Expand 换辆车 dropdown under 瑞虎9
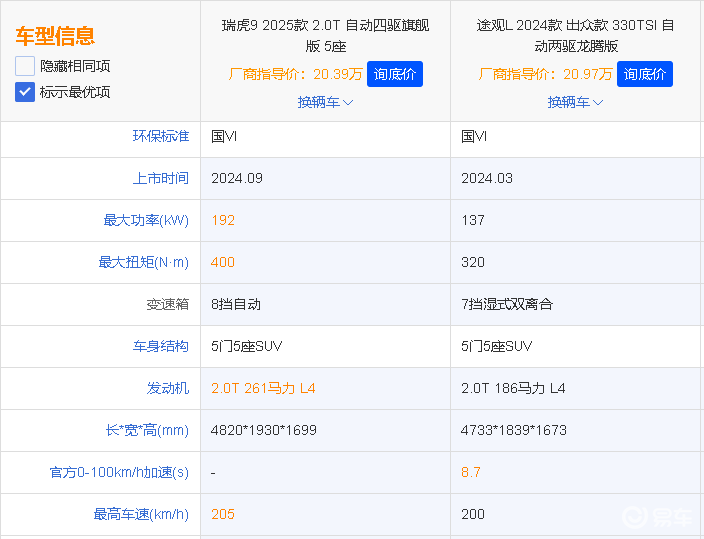The width and height of the screenshot is (704, 539). coord(325,102)
